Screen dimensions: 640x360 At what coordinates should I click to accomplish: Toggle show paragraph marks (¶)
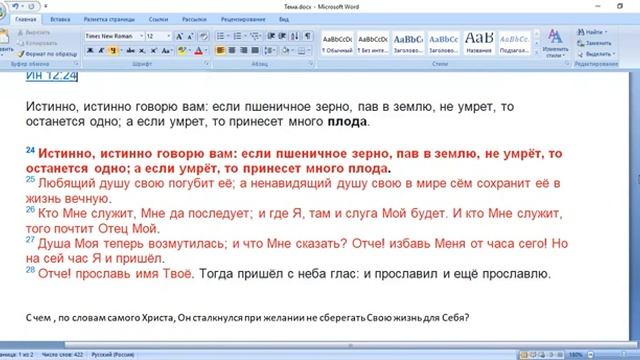coord(307,36)
